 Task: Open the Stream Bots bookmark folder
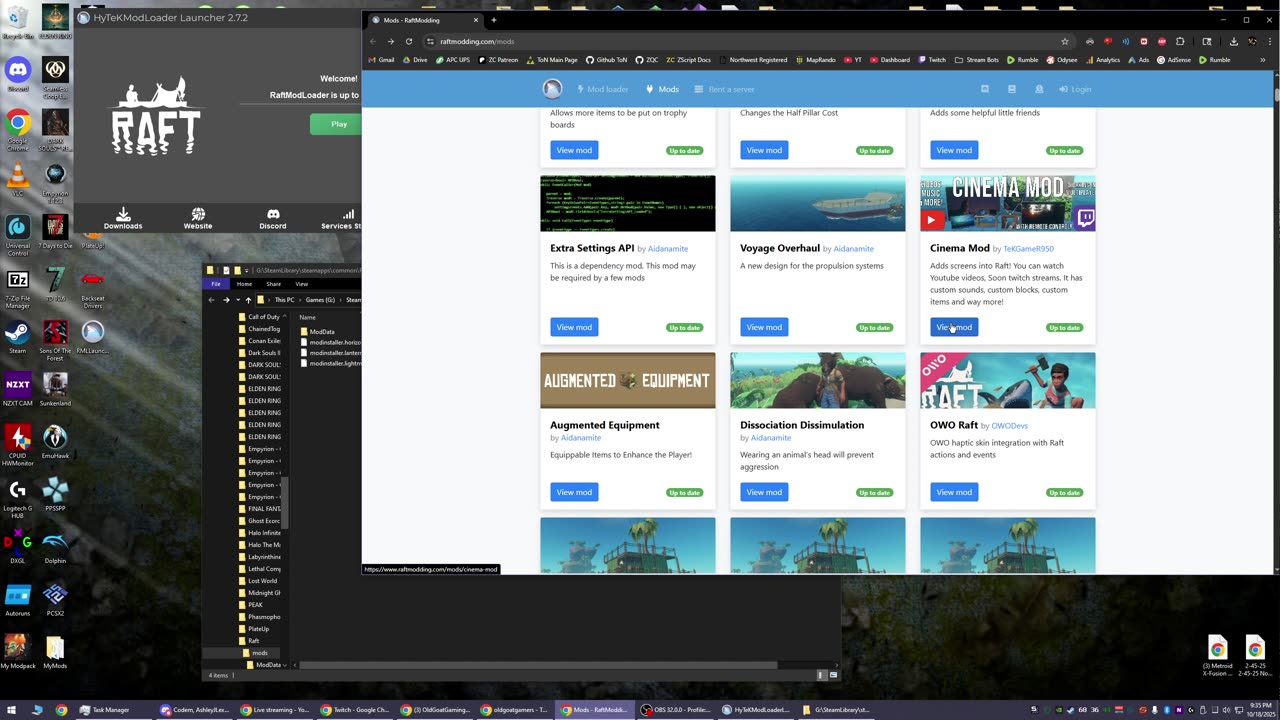point(977,60)
